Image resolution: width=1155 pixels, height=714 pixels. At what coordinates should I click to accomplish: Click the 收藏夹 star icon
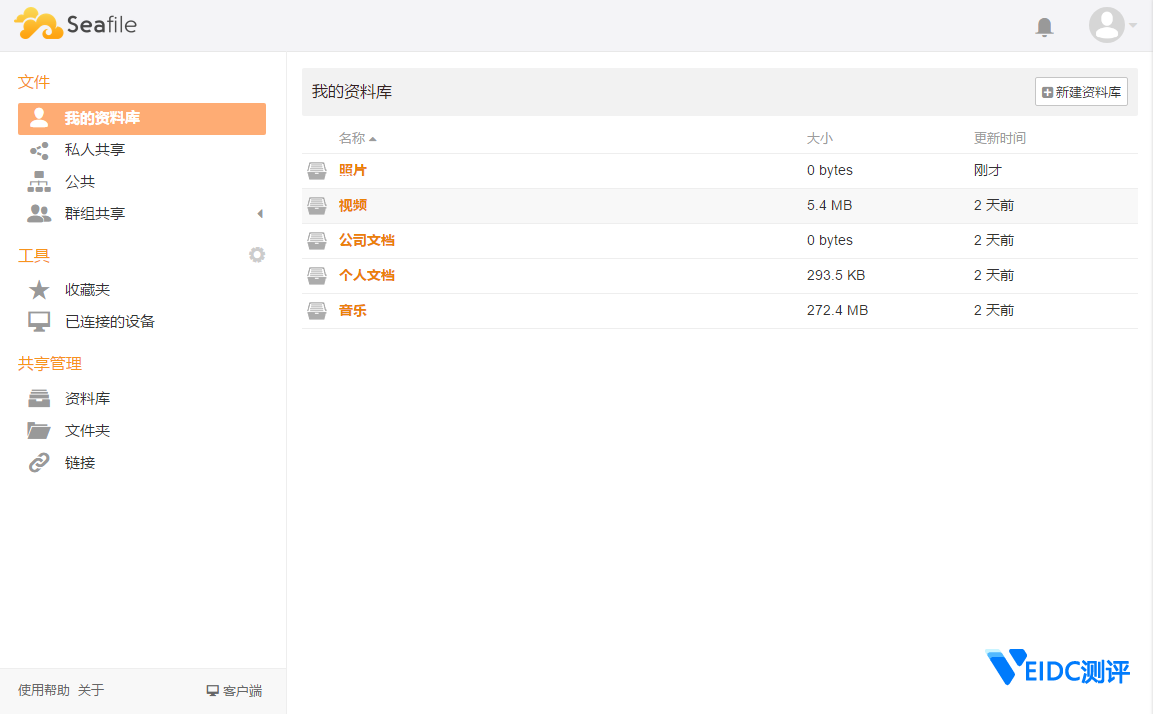(x=39, y=290)
